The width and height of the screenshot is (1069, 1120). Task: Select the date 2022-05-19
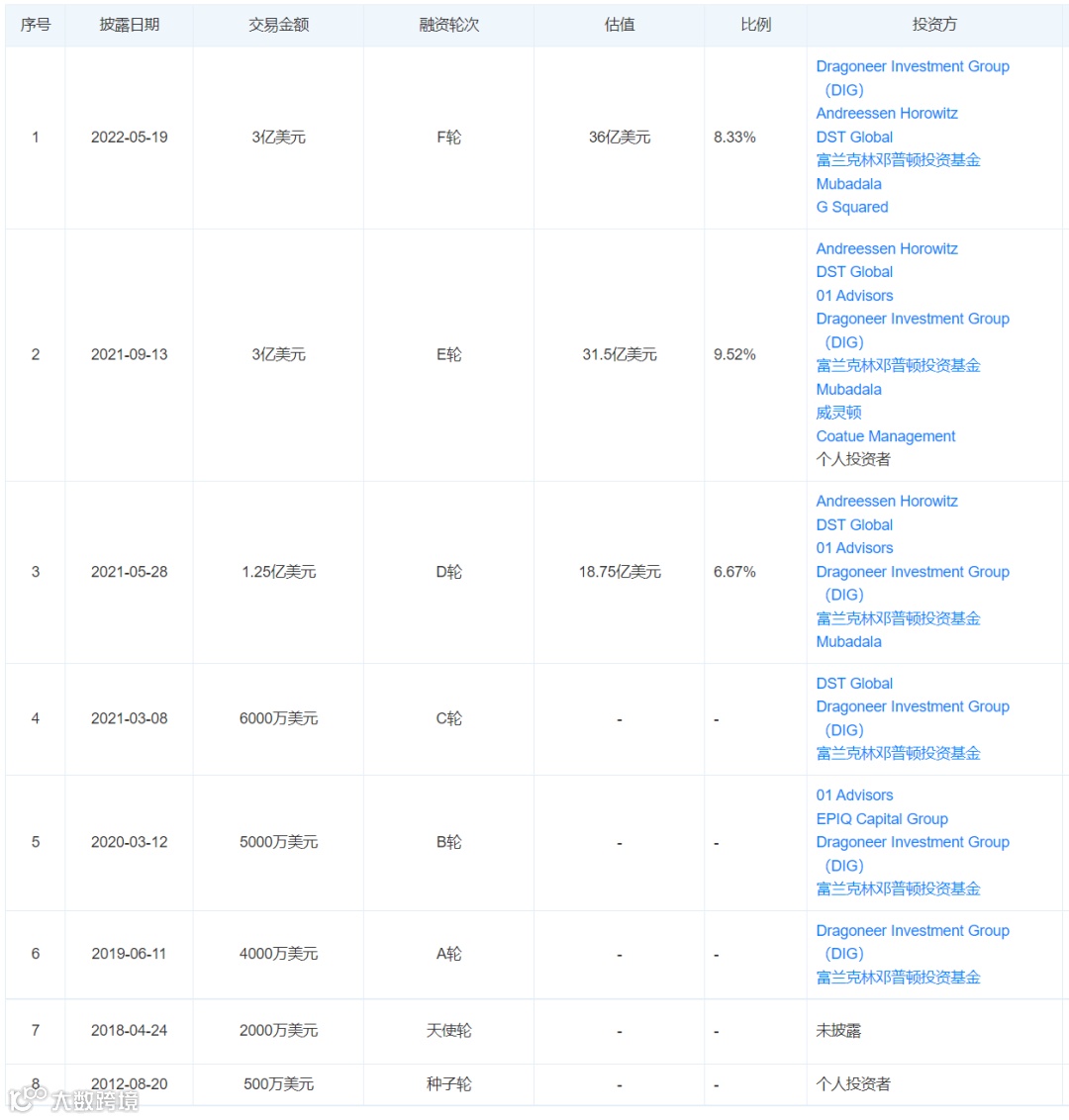[130, 138]
